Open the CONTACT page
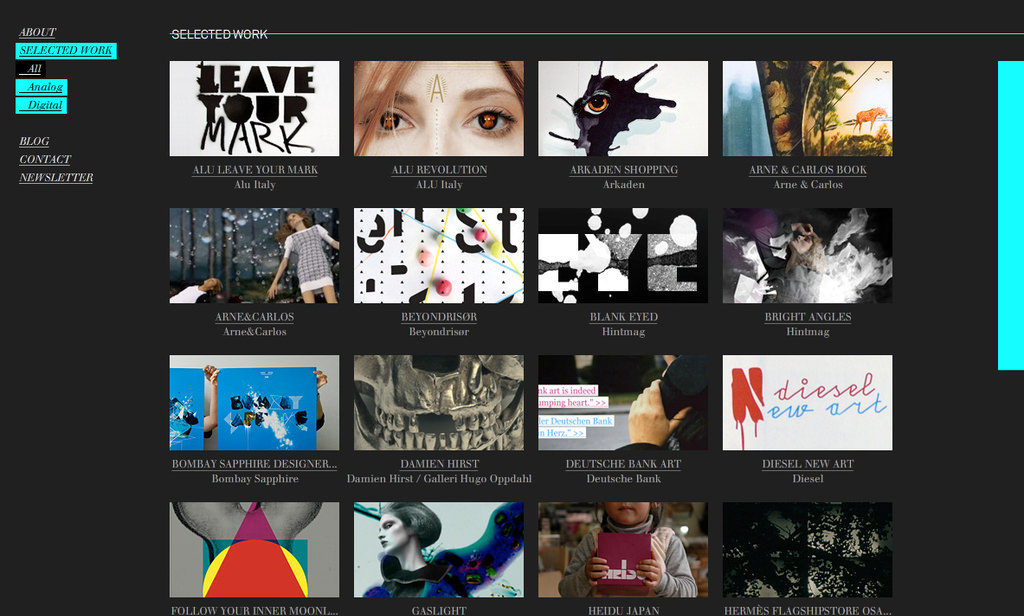The height and width of the screenshot is (616, 1024). 44,159
